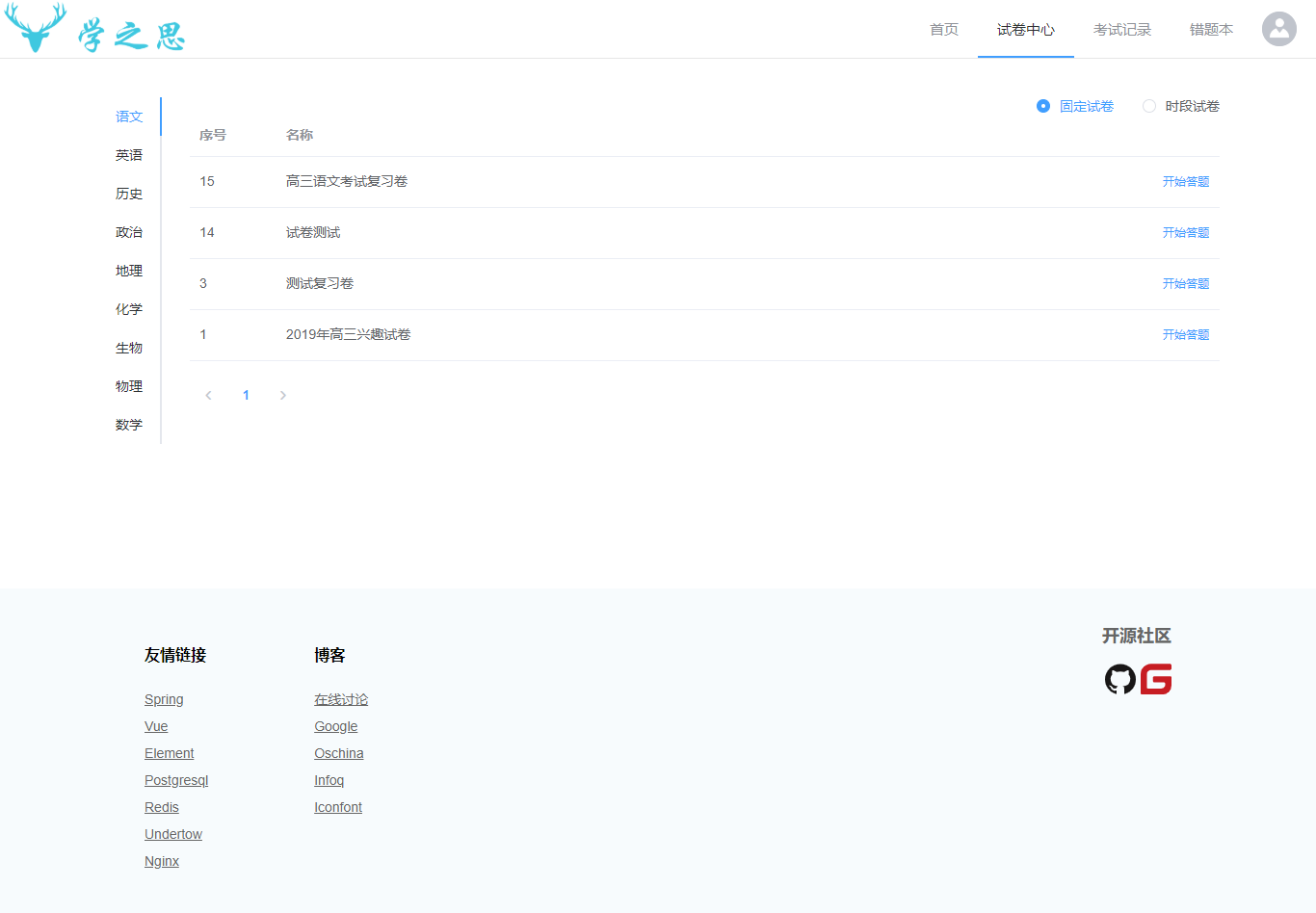
Task: Switch to the 英语 subject tab
Action: point(129,155)
